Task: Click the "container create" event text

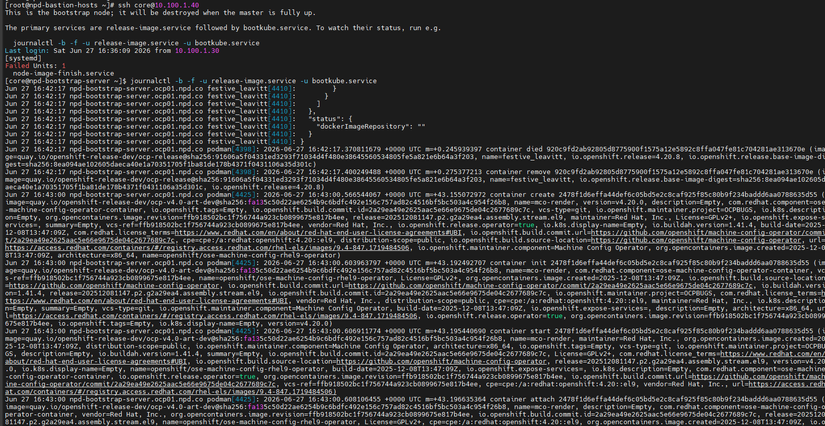Action: [522, 194]
